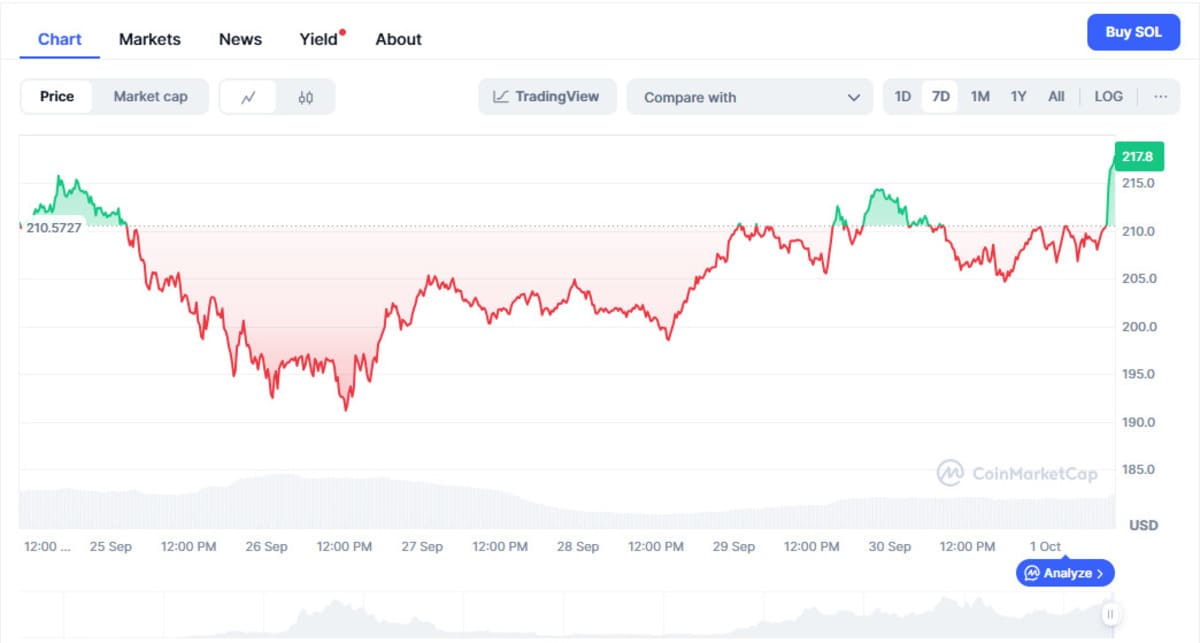The width and height of the screenshot is (1200, 643).
Task: Toggle chart to Market cap view
Action: click(150, 97)
